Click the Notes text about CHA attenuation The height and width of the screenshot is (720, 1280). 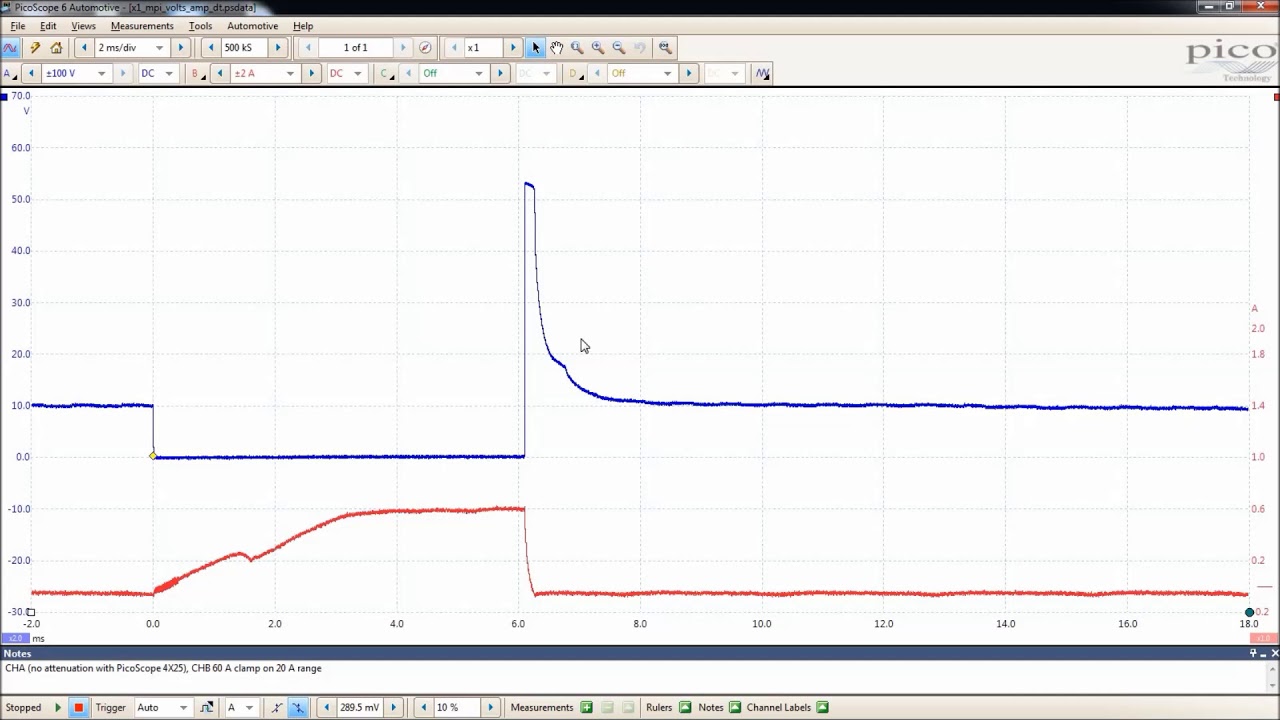point(163,668)
